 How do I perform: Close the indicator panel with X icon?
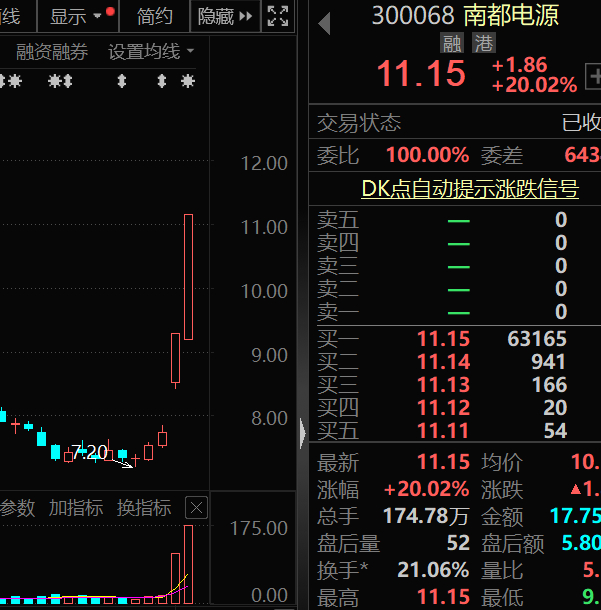click(196, 508)
